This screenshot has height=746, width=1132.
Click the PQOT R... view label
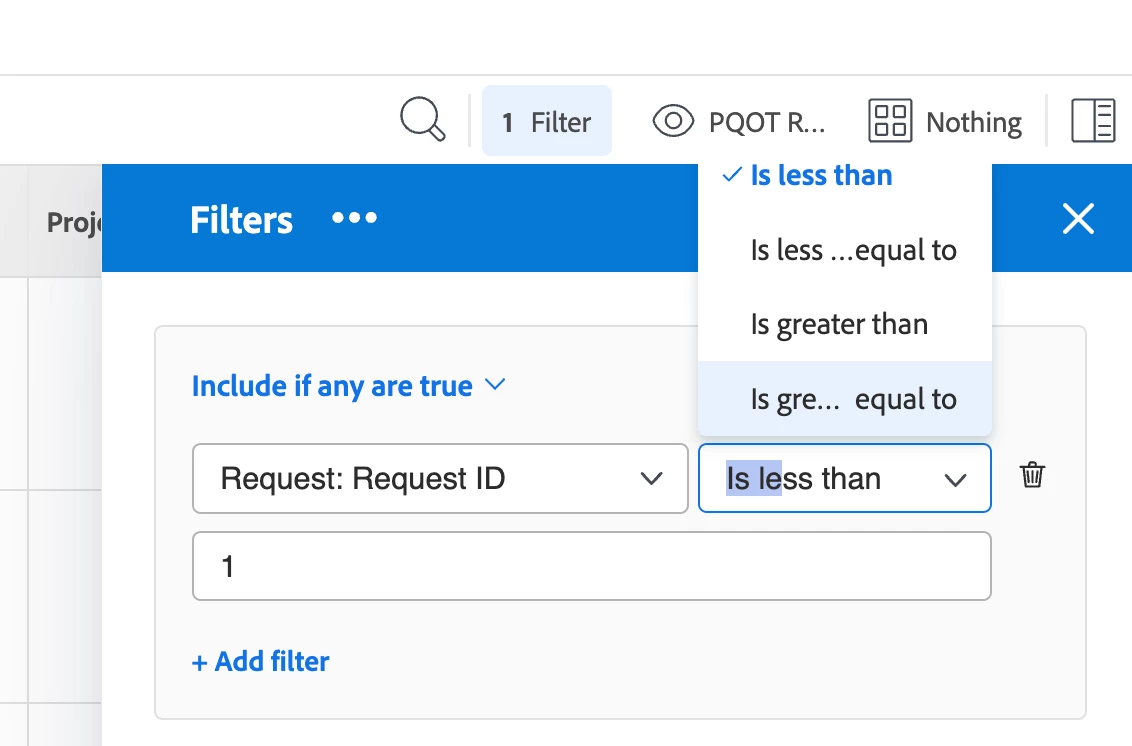767,122
